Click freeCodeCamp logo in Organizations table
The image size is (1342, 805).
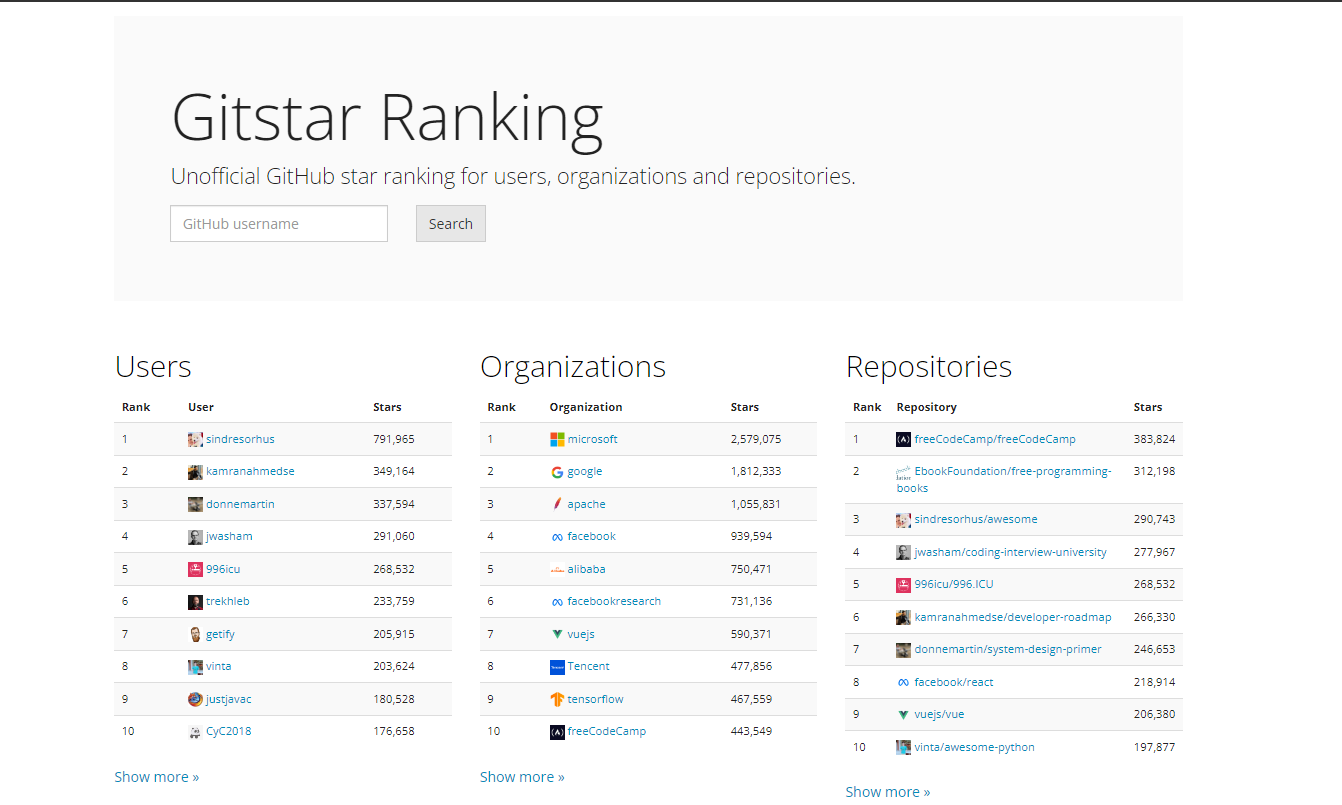pos(557,732)
